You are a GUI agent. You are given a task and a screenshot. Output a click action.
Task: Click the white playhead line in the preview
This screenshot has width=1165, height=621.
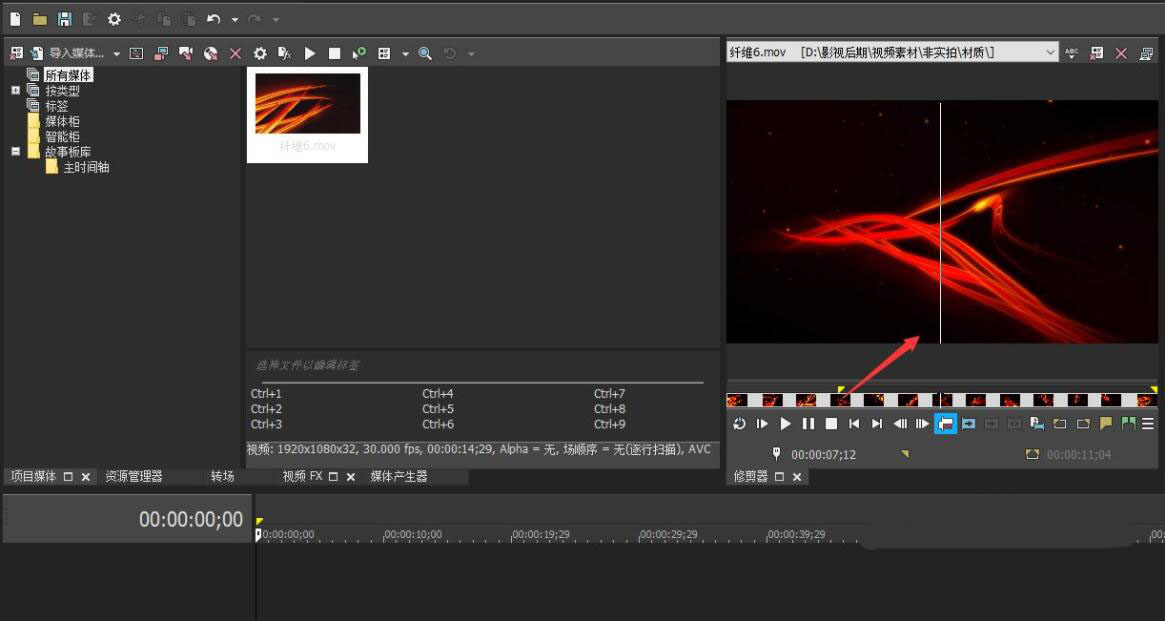[941, 220]
